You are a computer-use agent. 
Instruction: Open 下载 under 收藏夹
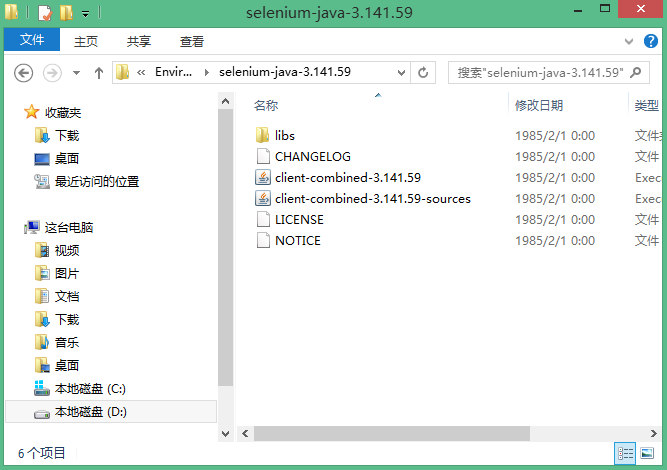pos(67,135)
